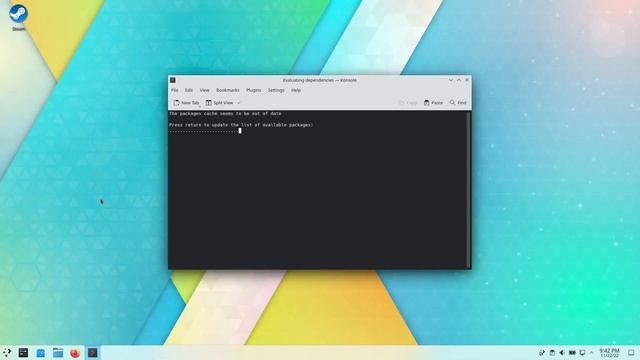Expand hidden system tray icons arrow
This screenshot has height=360, width=640.
(591, 353)
